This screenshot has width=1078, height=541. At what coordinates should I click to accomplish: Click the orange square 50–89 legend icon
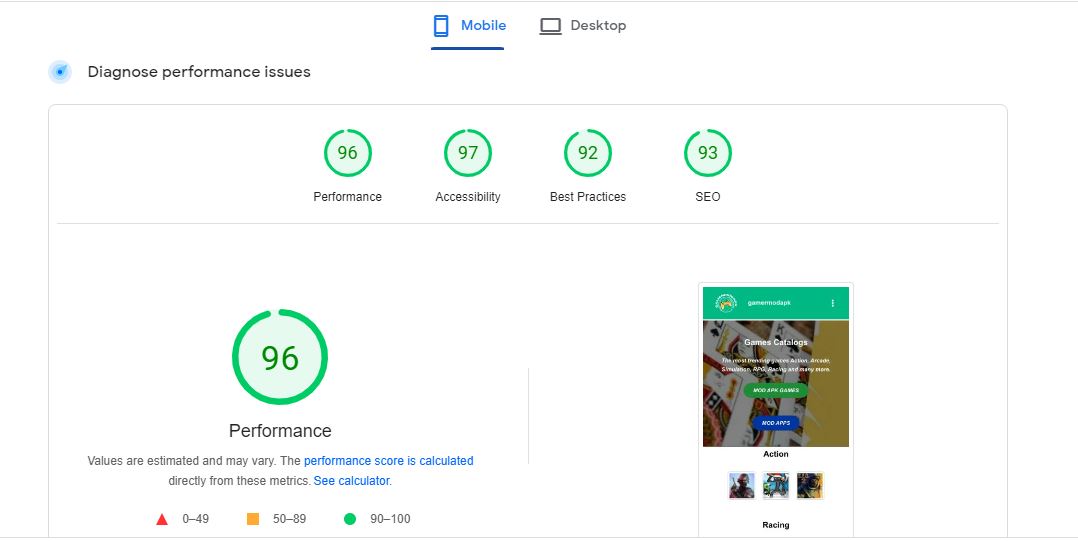[253, 519]
